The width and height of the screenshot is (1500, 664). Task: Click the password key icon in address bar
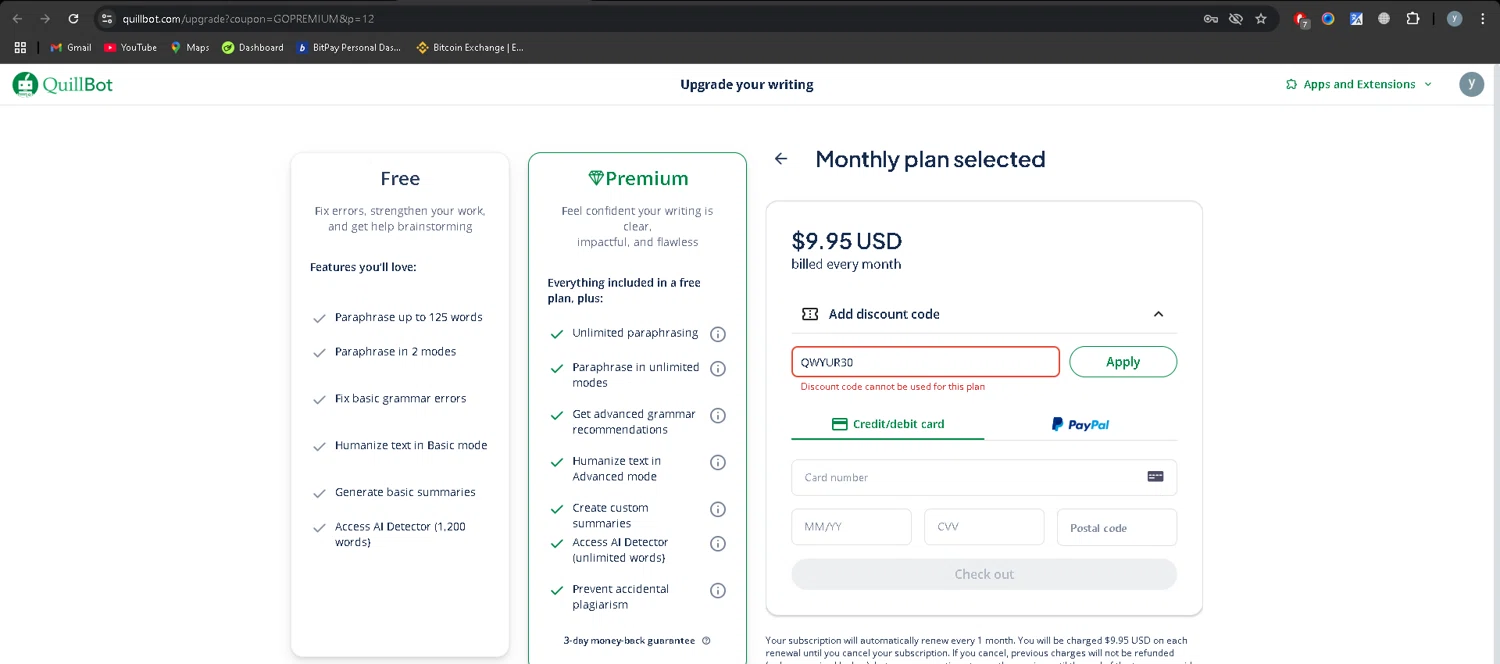pos(1210,18)
